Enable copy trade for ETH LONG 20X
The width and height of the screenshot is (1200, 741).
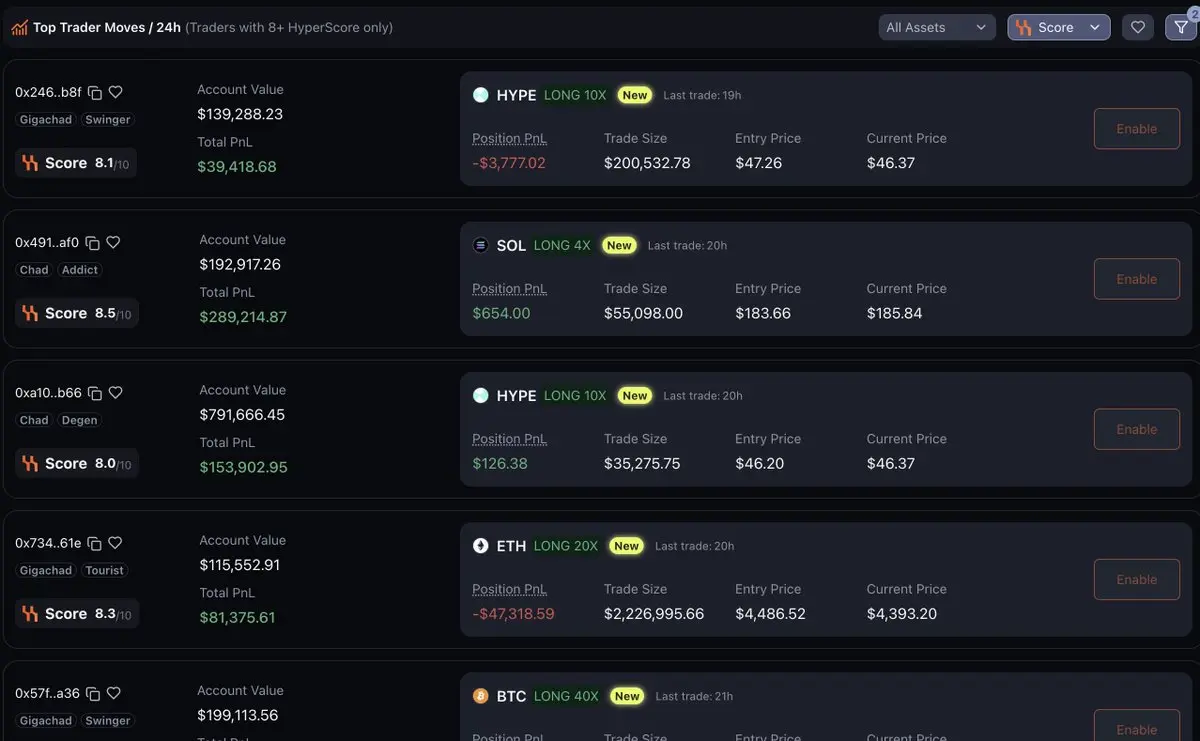point(1137,580)
